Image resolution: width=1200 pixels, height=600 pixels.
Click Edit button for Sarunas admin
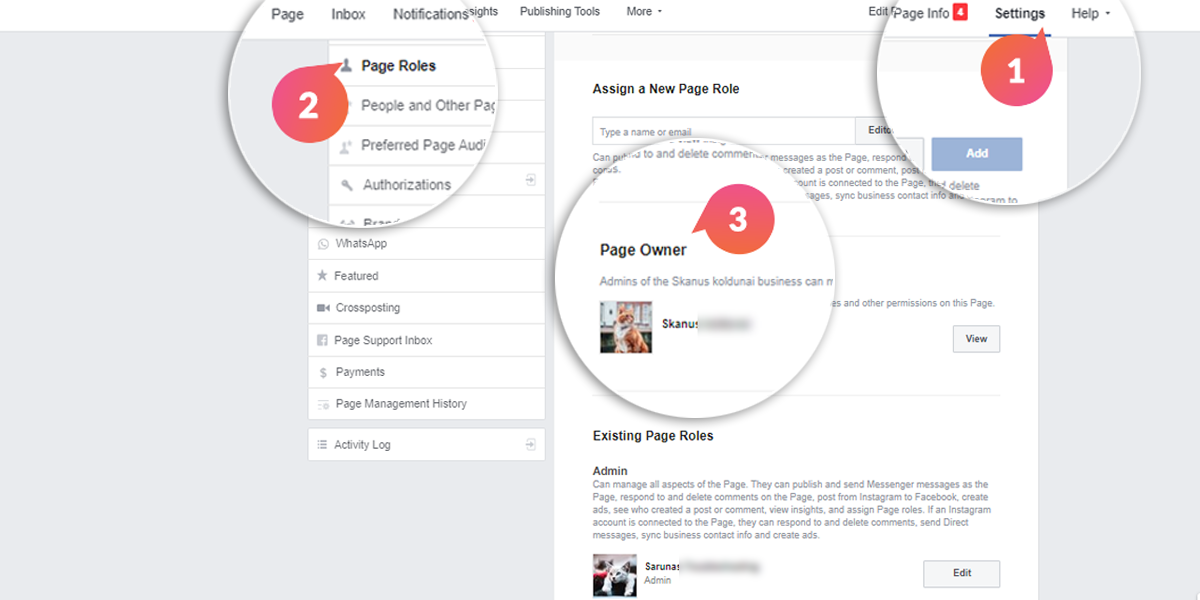tap(960, 573)
